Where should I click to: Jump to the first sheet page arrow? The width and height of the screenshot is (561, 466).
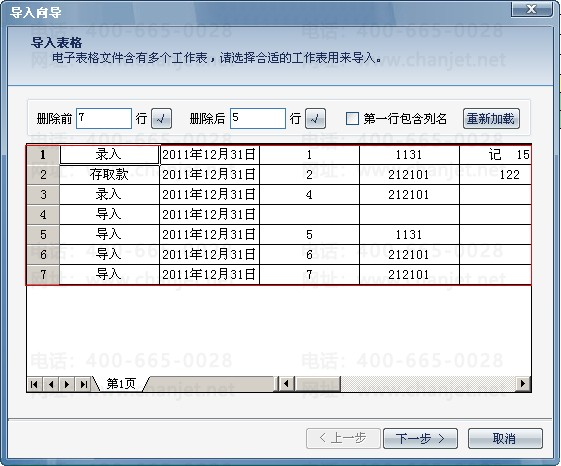[34, 384]
